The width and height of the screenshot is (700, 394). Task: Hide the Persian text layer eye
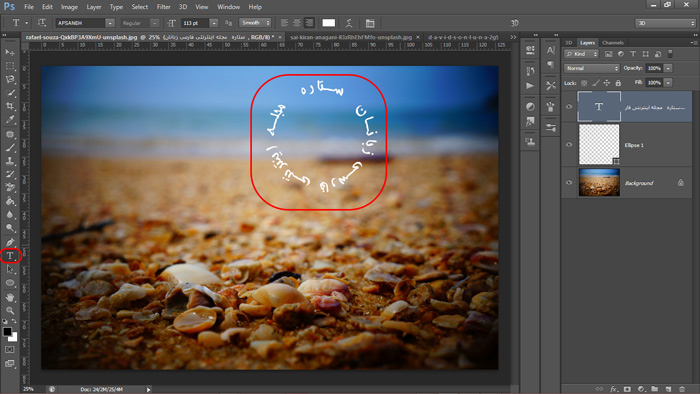pos(569,107)
